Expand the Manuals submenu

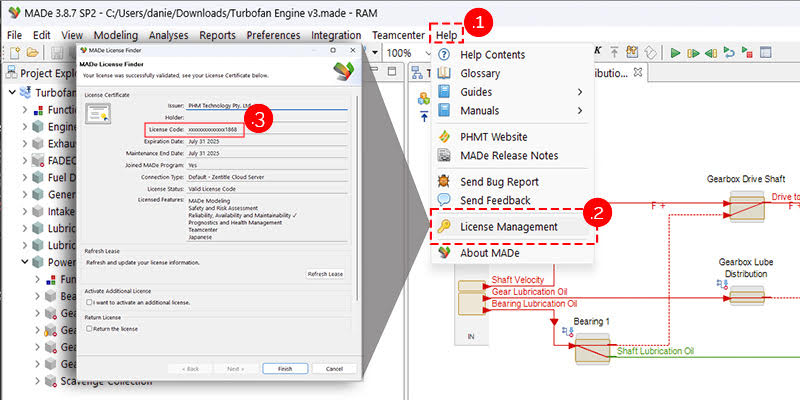[x=580, y=110]
